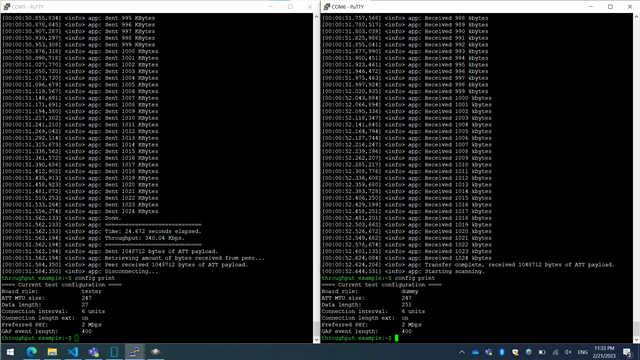Viewport: 640px width, 360px height.
Task: Click the COM6 - PuTTY window title
Action: point(348,7)
